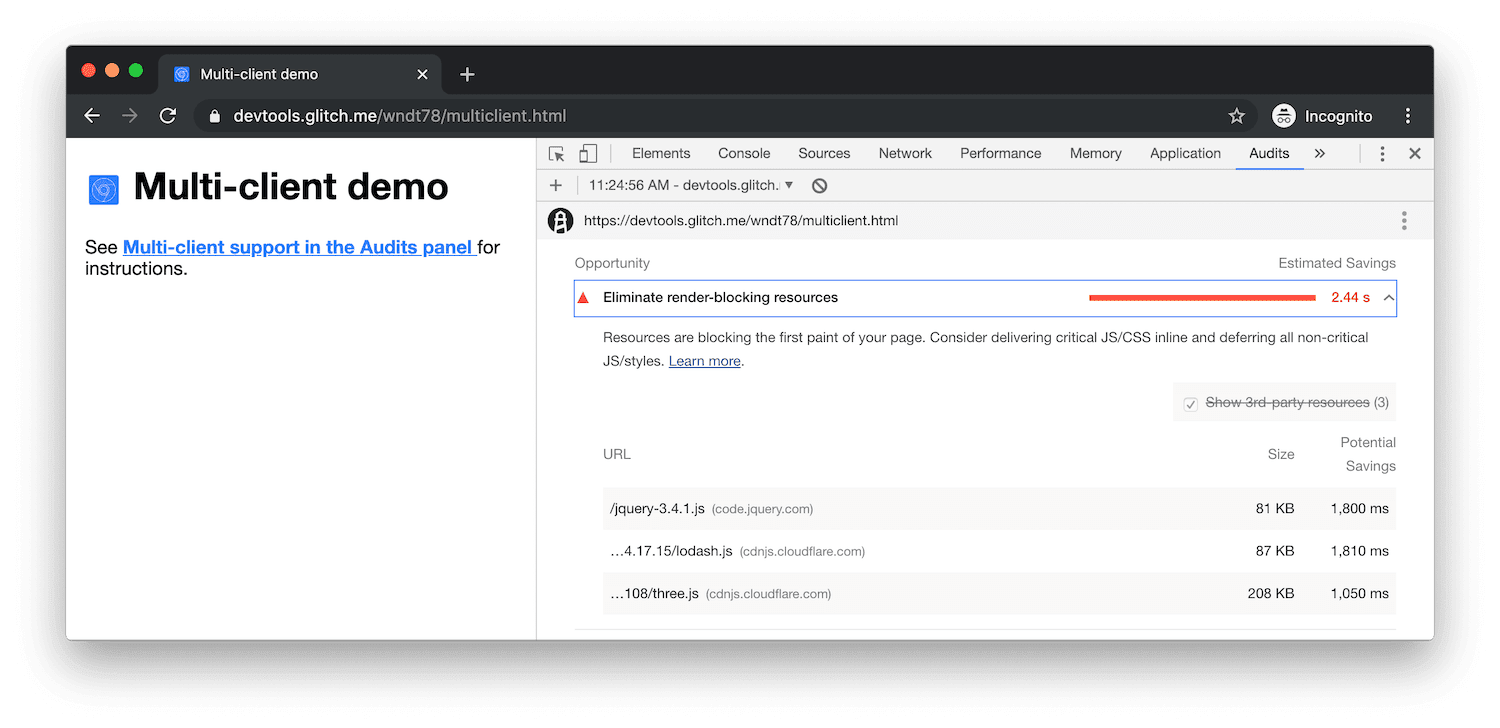The image size is (1500, 728).
Task: Toggle the device toolbar icon
Action: pyautogui.click(x=588, y=153)
